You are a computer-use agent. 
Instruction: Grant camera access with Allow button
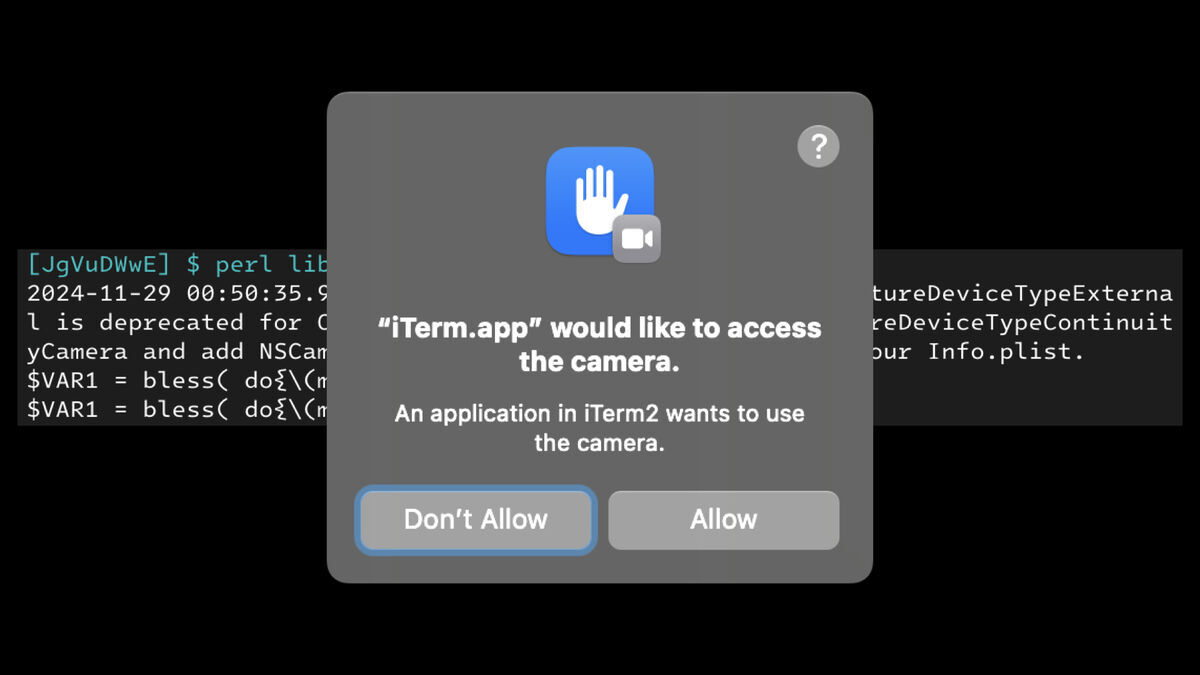724,519
